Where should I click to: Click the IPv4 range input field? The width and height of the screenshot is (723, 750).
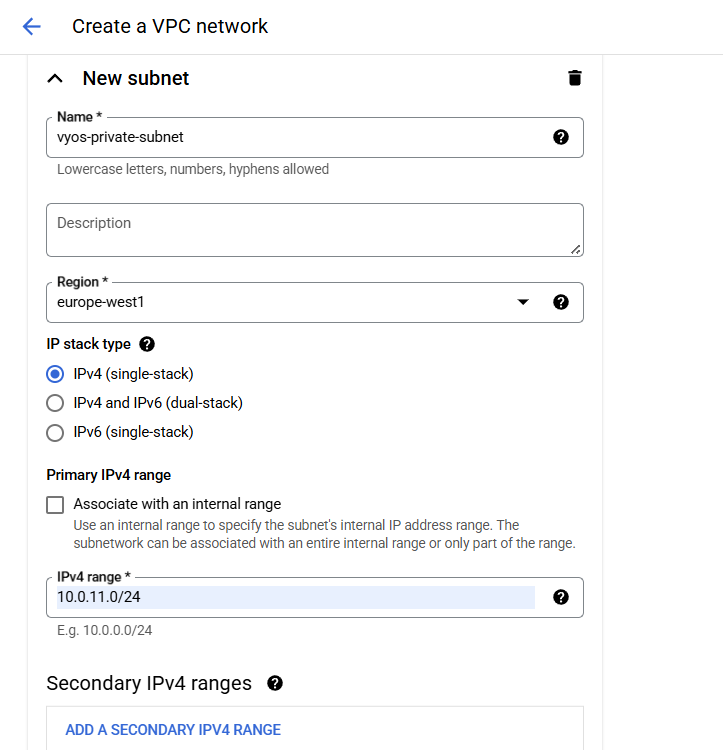295,597
